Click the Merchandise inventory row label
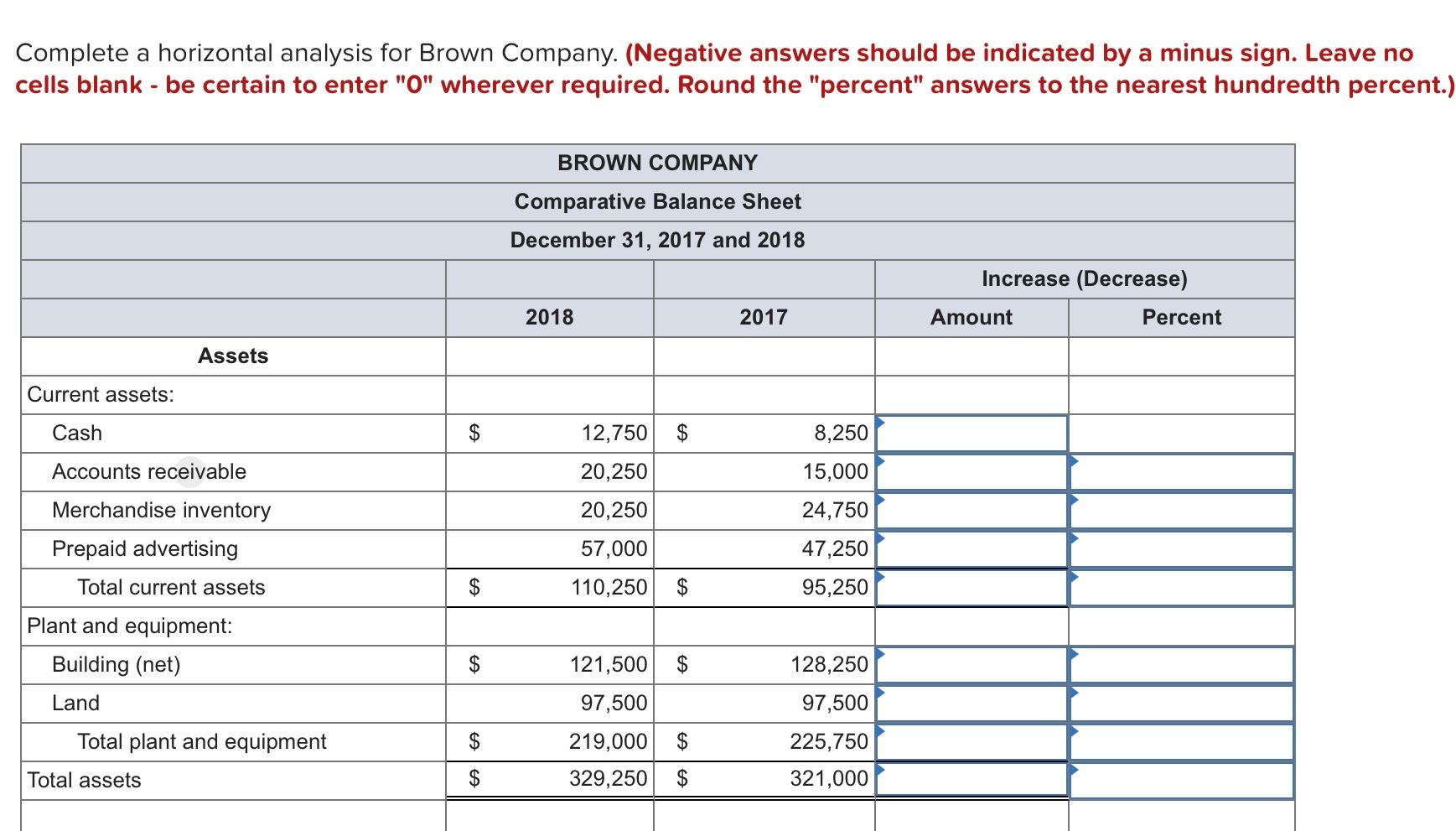 162,511
